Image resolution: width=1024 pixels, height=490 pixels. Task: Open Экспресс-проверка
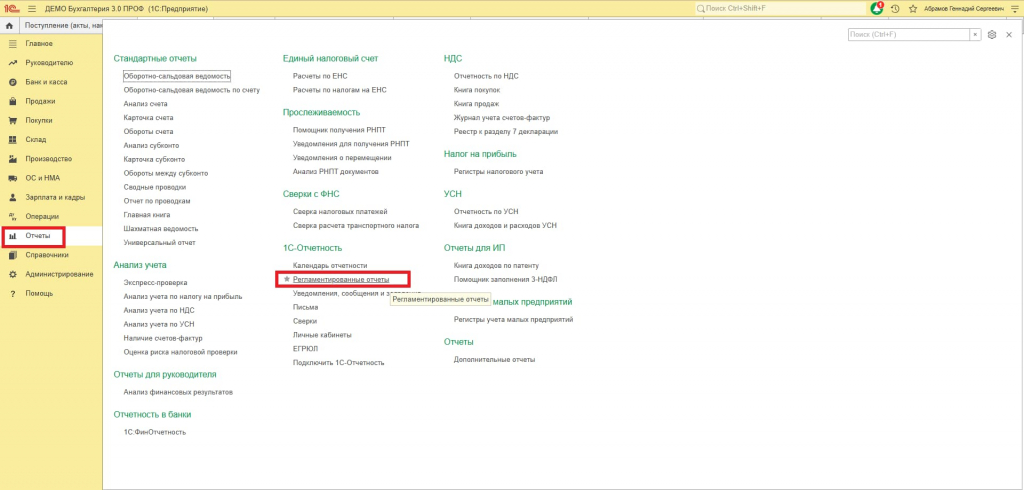pos(155,283)
